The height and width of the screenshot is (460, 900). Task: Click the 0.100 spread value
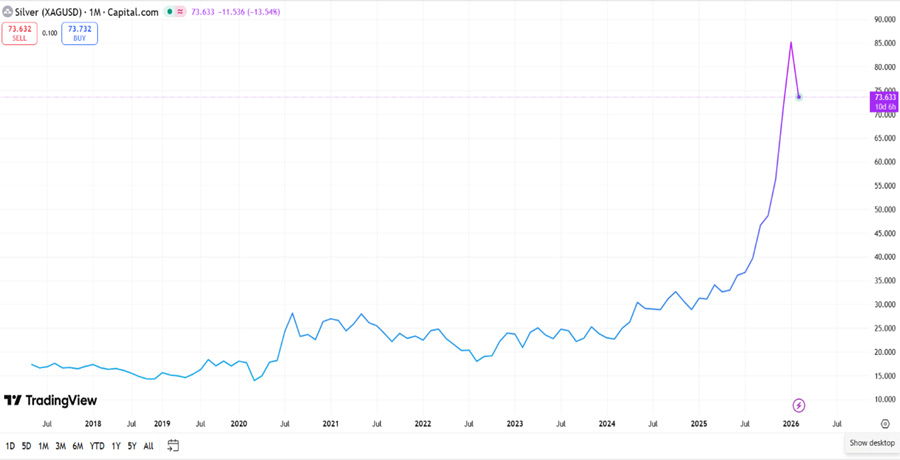pos(49,33)
